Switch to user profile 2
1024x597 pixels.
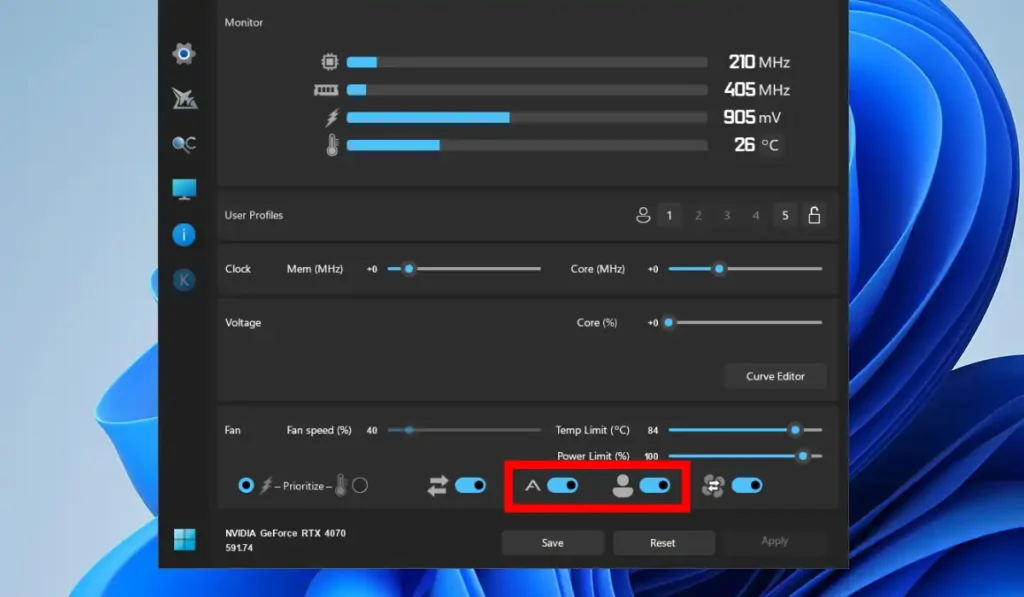point(699,215)
